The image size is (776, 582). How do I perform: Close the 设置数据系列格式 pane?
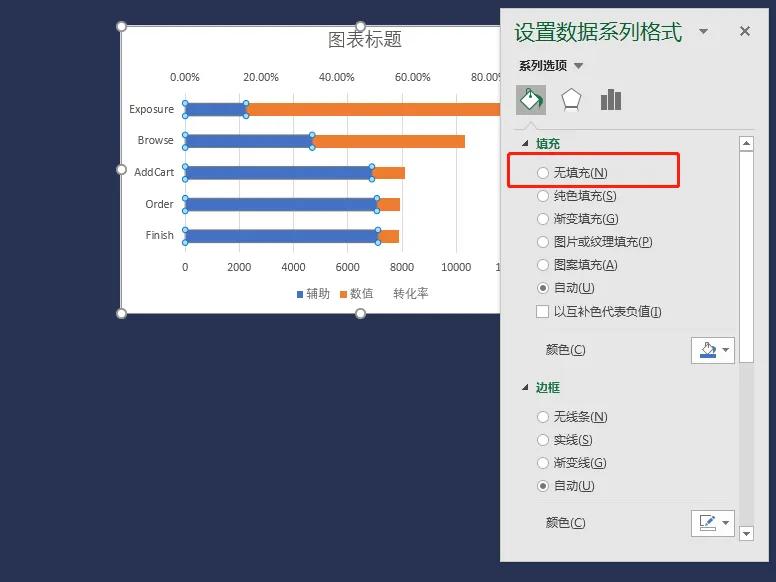[x=744, y=32]
